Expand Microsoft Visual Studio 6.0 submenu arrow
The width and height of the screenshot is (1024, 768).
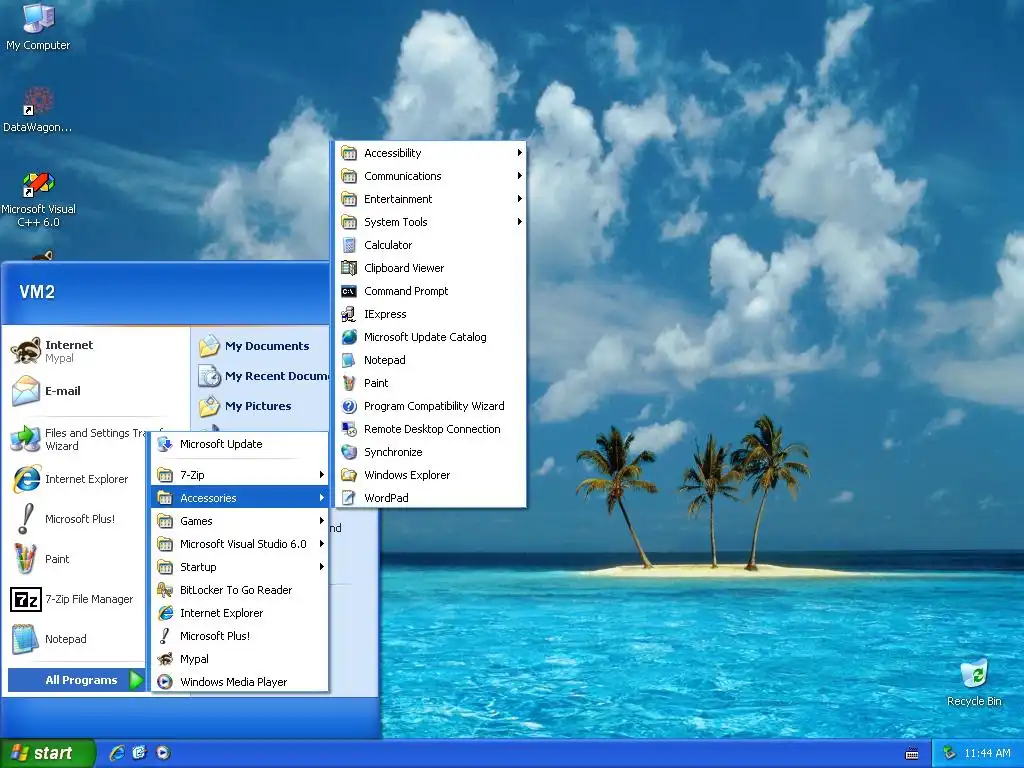[321, 543]
